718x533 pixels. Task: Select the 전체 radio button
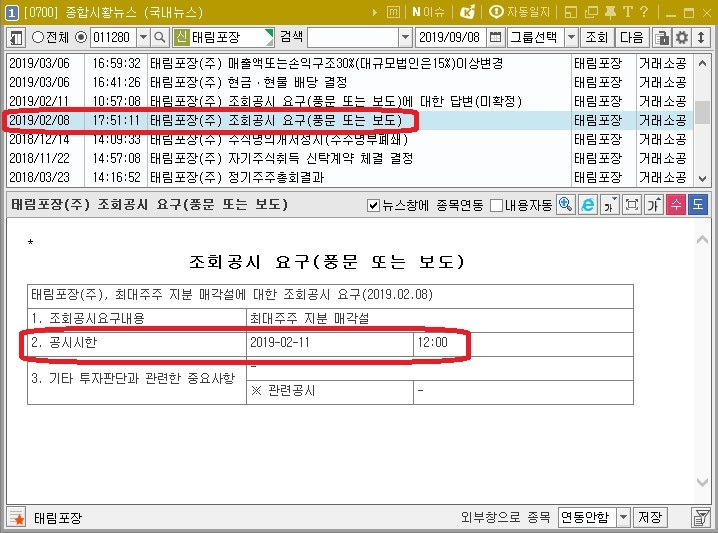(x=38, y=37)
